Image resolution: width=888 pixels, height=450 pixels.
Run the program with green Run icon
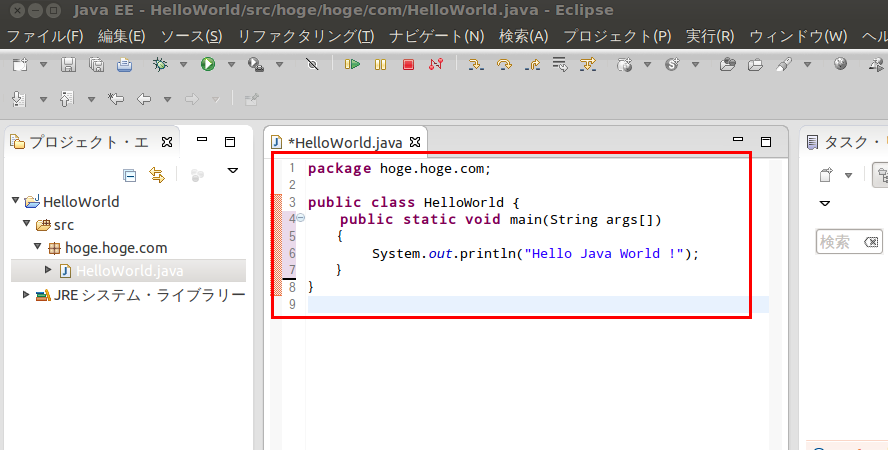[x=208, y=65]
